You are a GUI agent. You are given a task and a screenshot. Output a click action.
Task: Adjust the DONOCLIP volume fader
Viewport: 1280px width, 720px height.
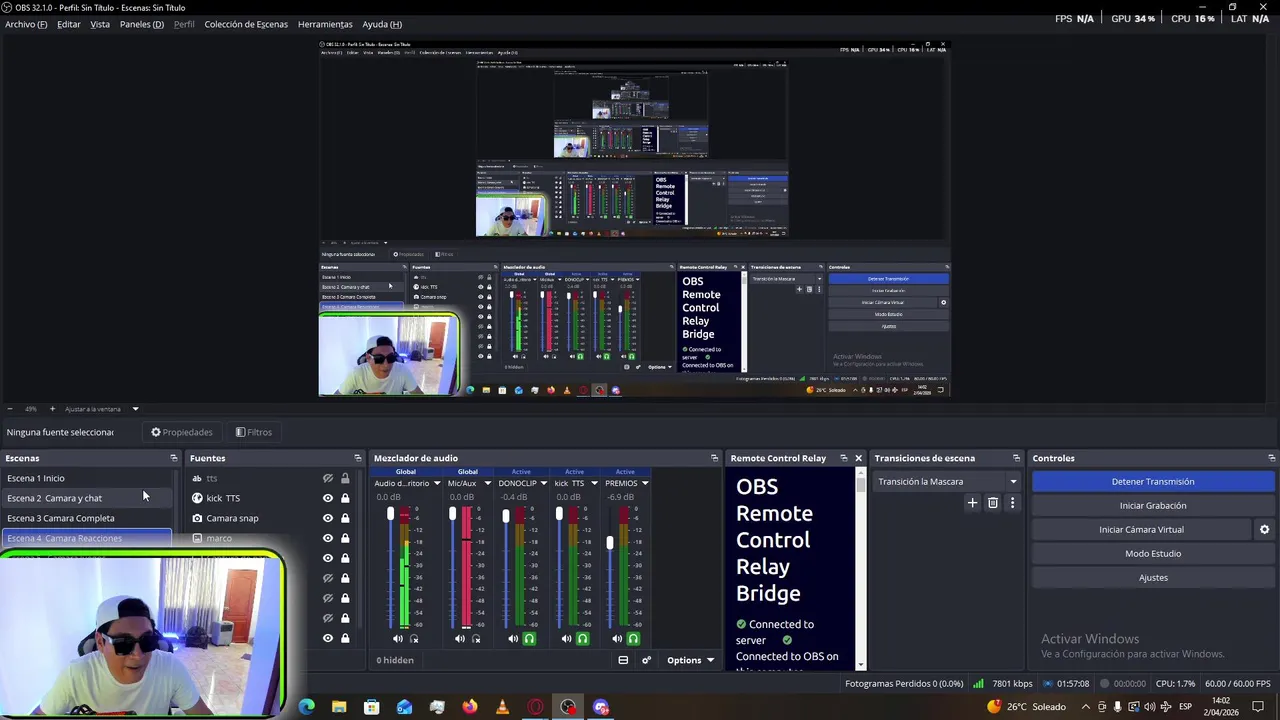tap(505, 516)
